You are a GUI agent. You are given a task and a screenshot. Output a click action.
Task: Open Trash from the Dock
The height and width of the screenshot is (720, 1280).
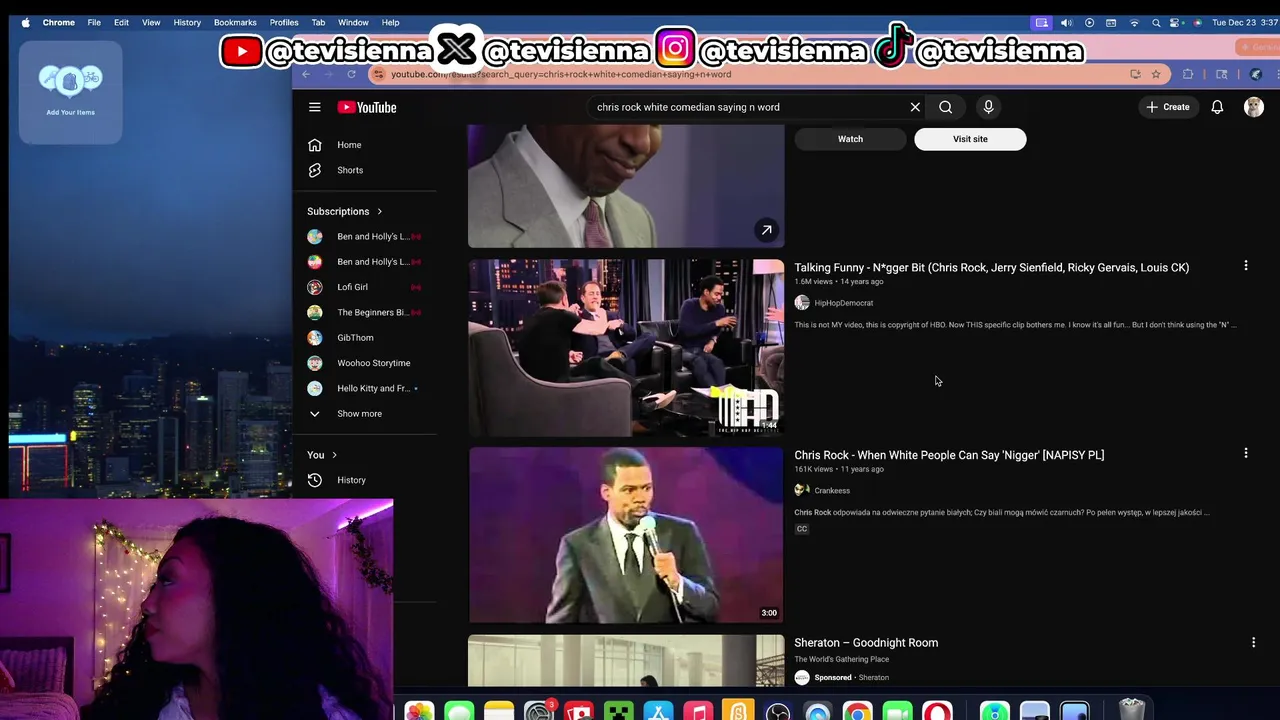pos(1131,711)
